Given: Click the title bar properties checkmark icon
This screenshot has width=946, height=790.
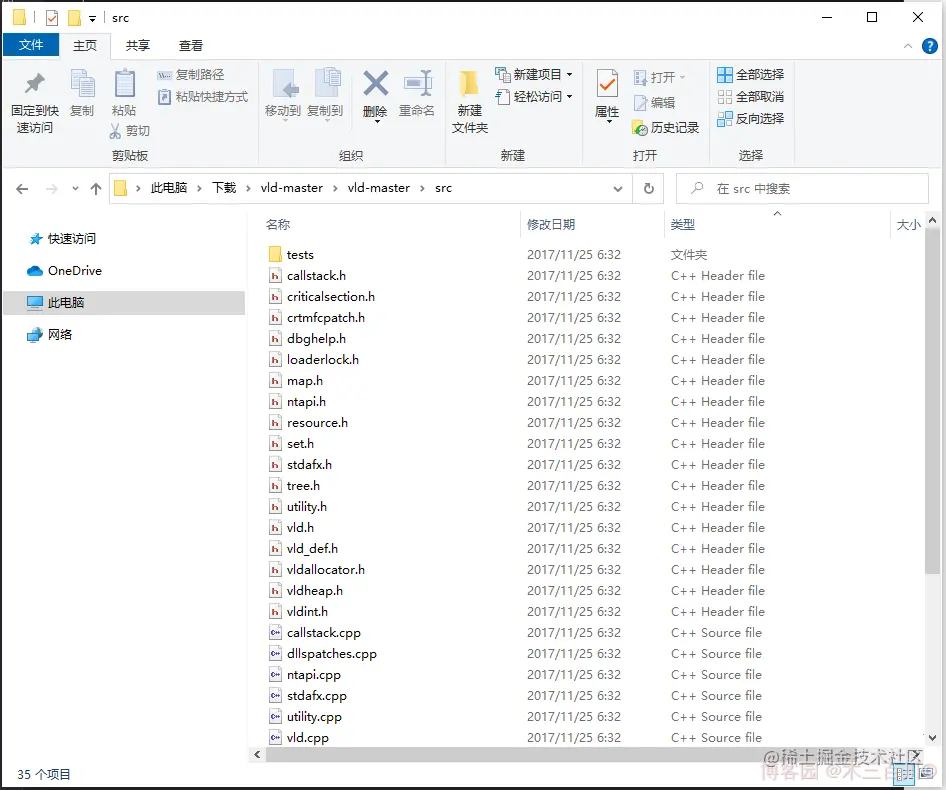Looking at the screenshot, I should [52, 18].
